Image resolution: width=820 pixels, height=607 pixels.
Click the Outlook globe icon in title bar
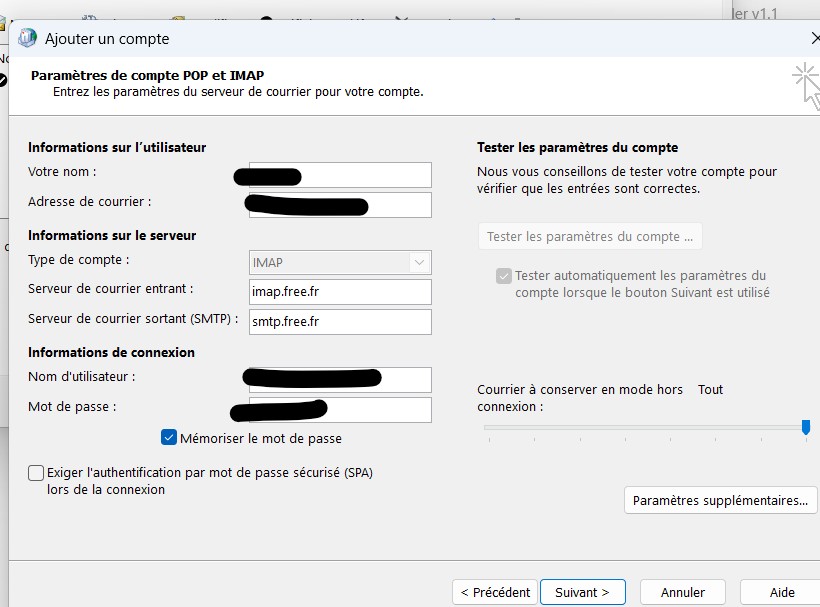(x=27, y=38)
